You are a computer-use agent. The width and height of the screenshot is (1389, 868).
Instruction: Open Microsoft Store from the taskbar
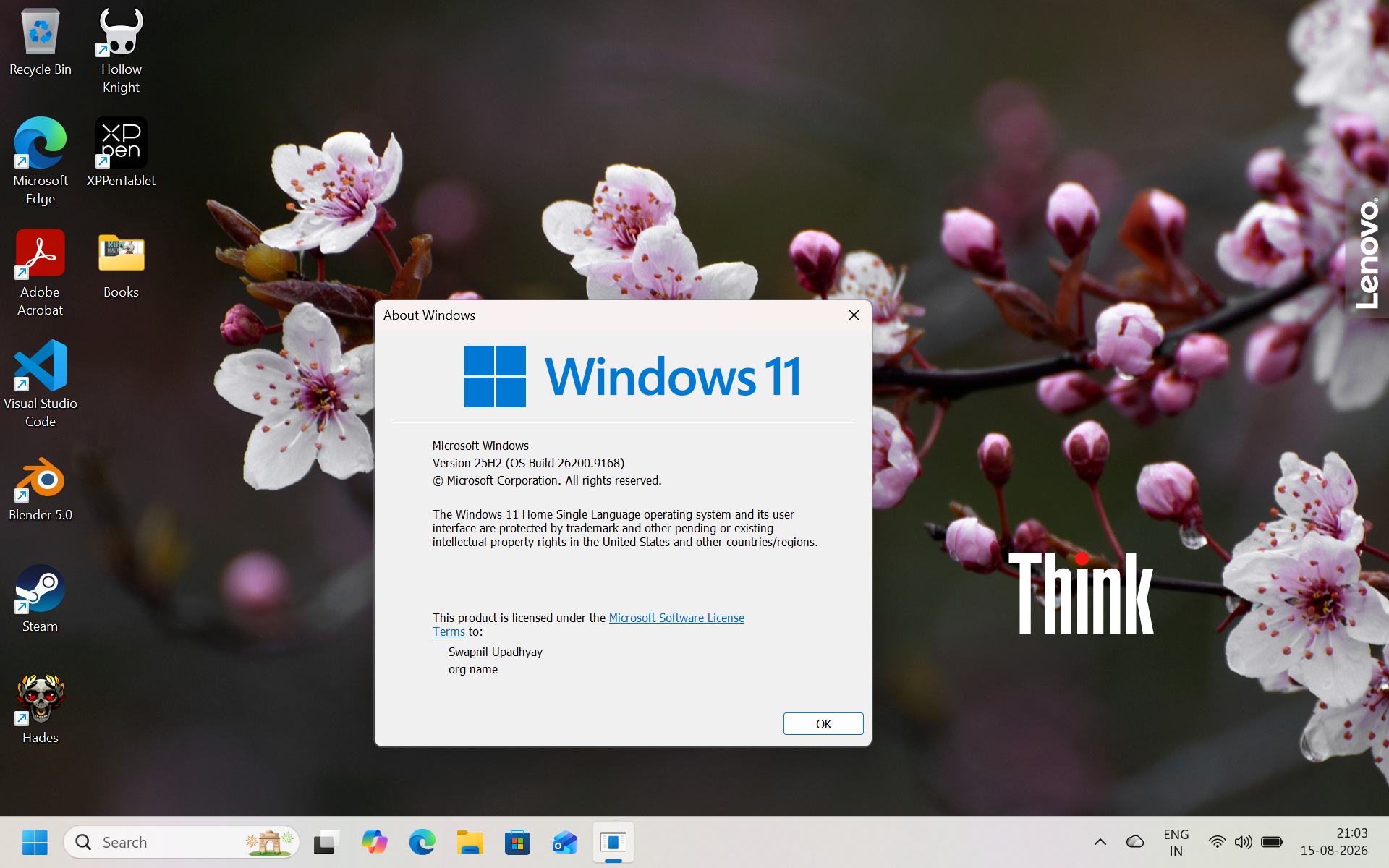(x=517, y=842)
